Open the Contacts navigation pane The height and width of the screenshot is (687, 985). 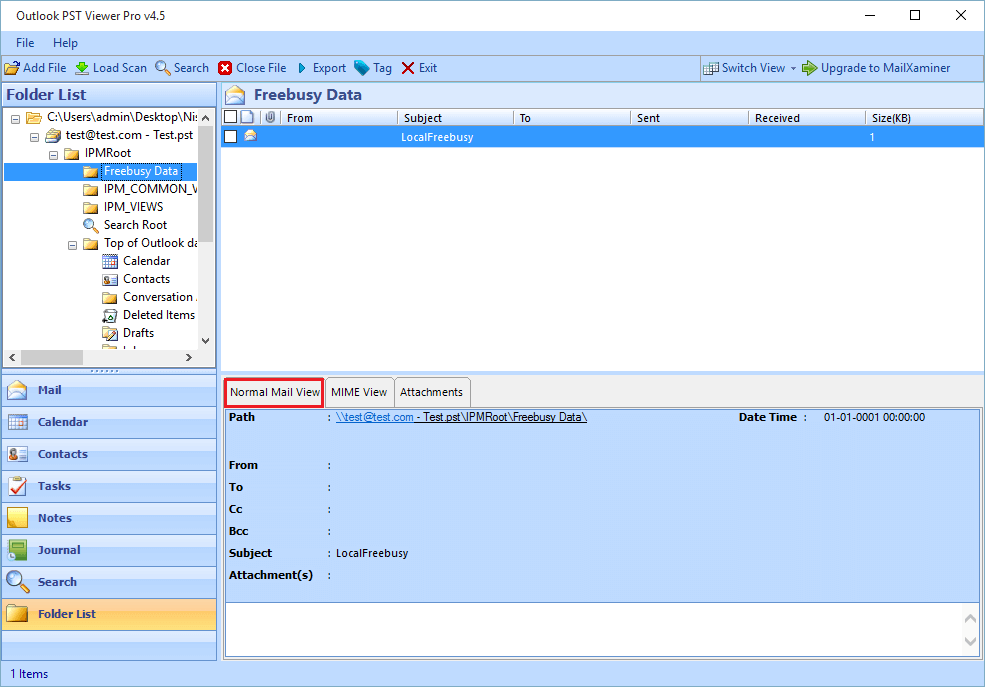(109, 454)
